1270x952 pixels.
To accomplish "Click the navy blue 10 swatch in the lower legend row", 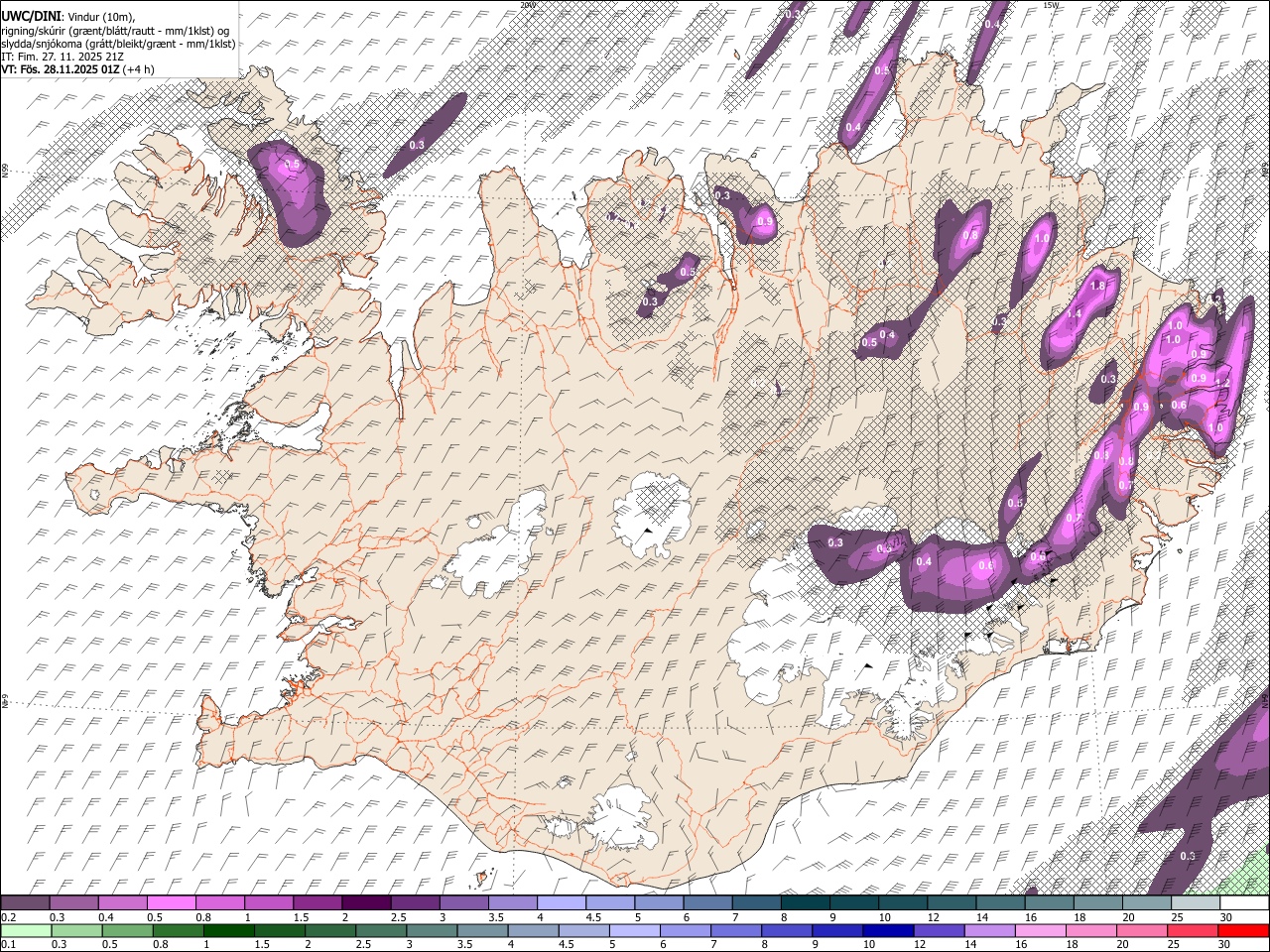I will tap(887, 931).
